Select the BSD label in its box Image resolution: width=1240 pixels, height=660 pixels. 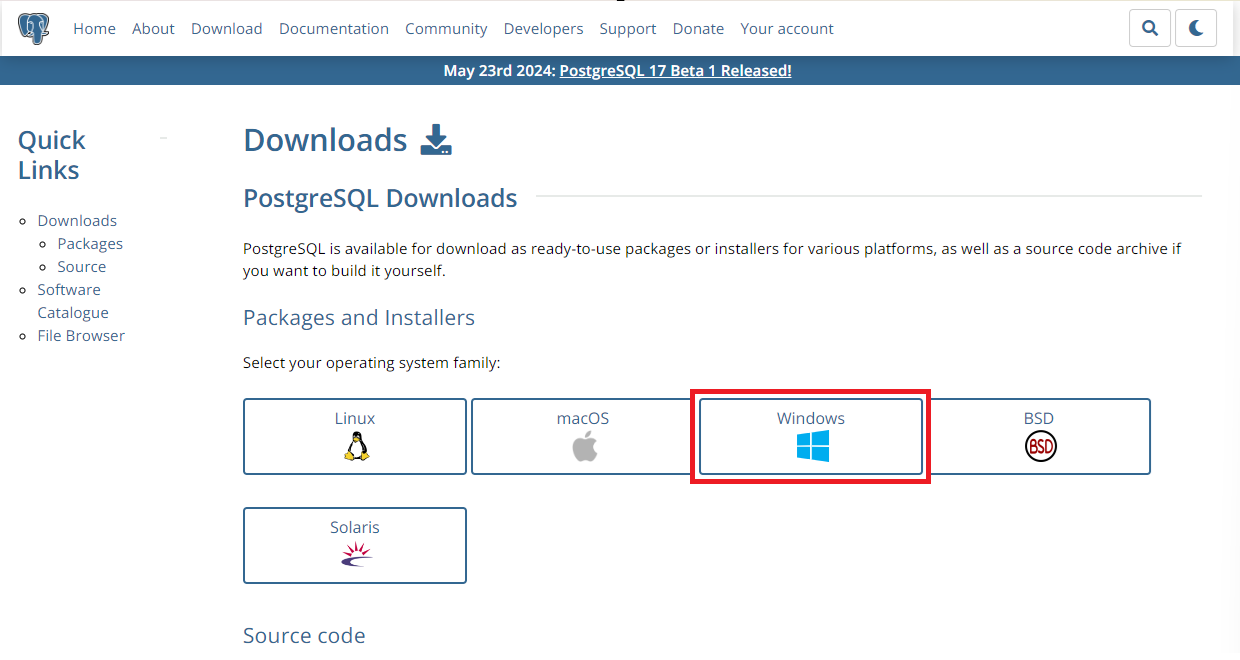(1039, 418)
